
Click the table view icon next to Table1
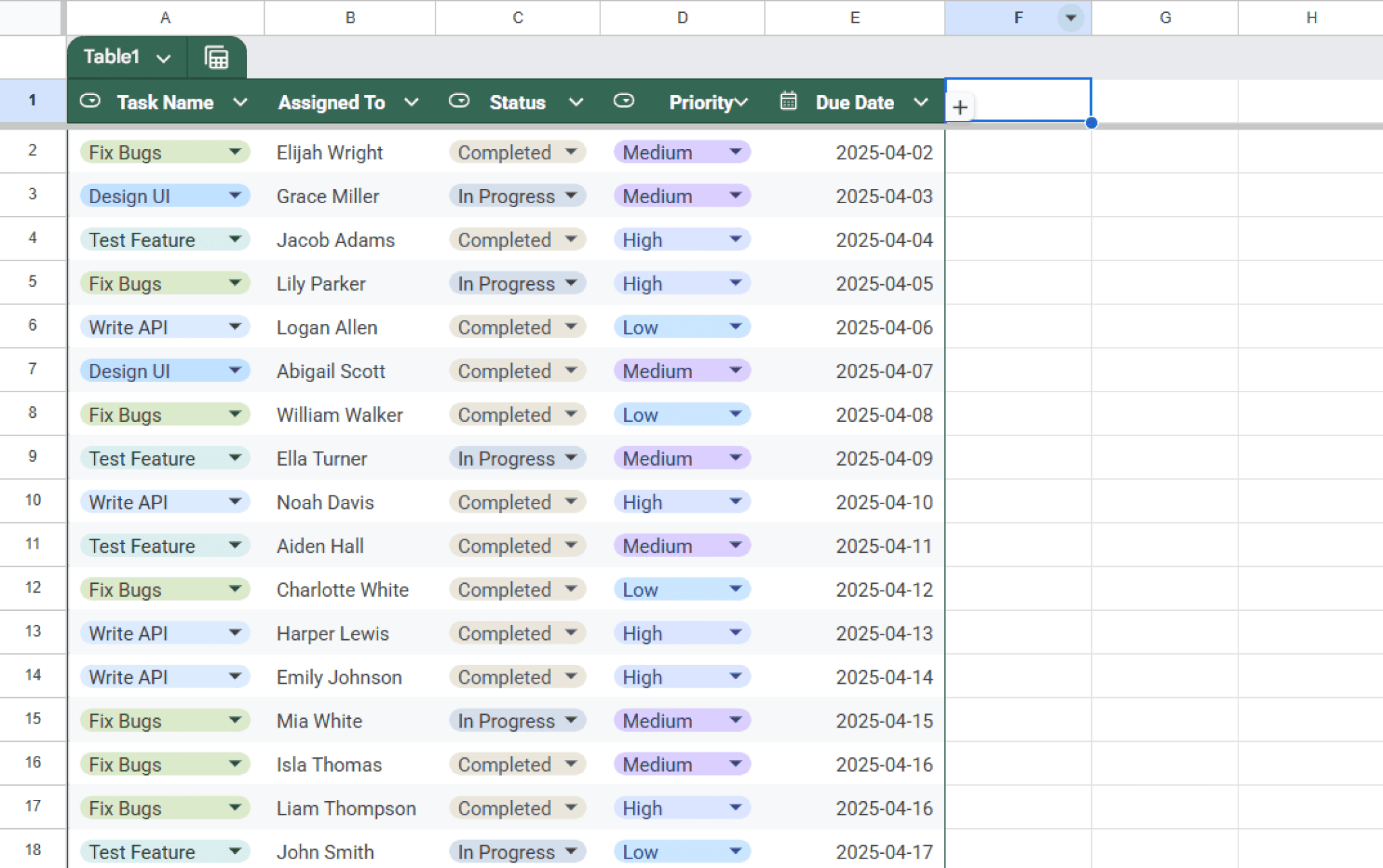coord(216,57)
